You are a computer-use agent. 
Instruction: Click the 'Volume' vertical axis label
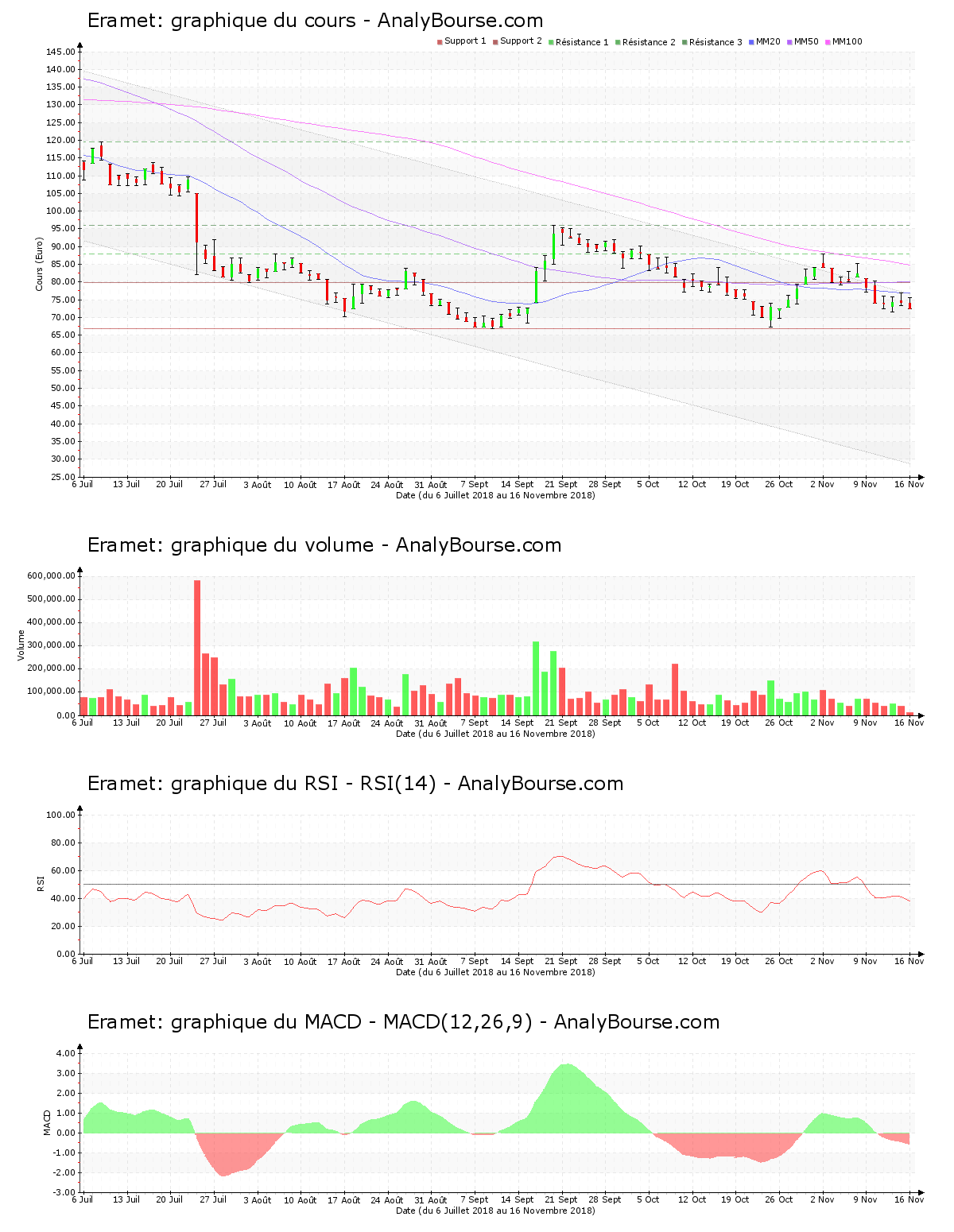(x=21, y=645)
